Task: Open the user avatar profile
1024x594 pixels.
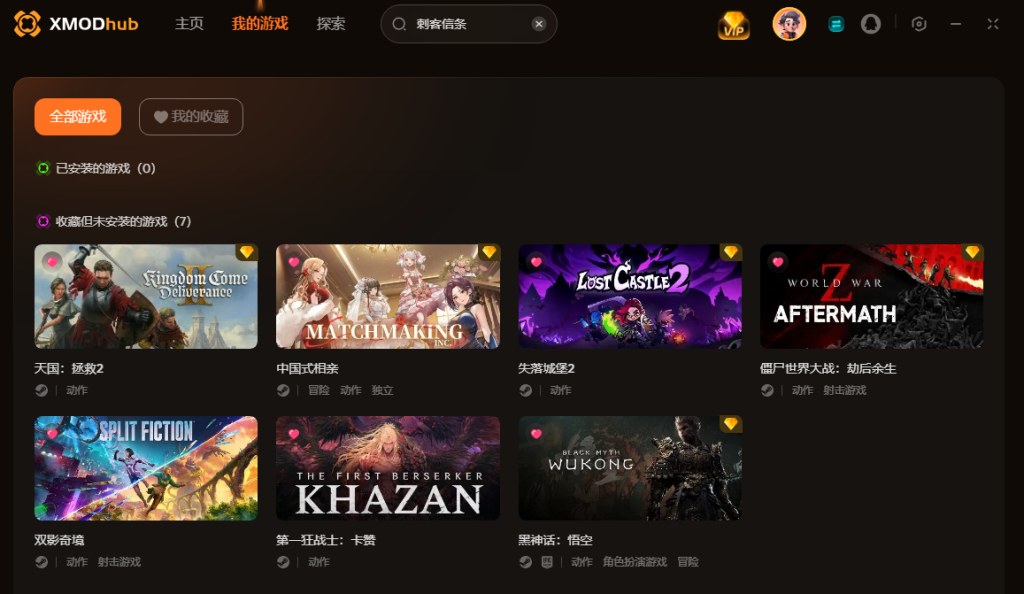Action: click(789, 24)
